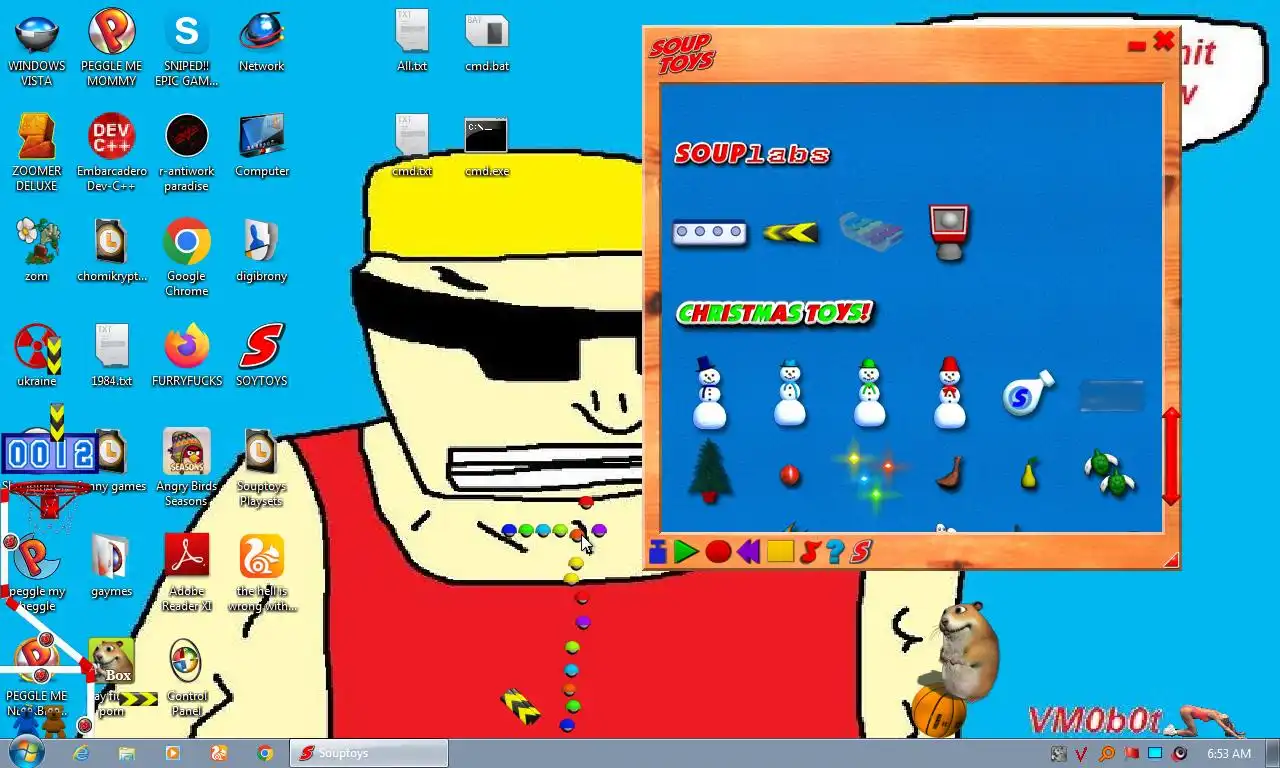Pick the faded translucent bar toy beside the spray bottle
The image size is (1280, 768).
[x=1112, y=396]
